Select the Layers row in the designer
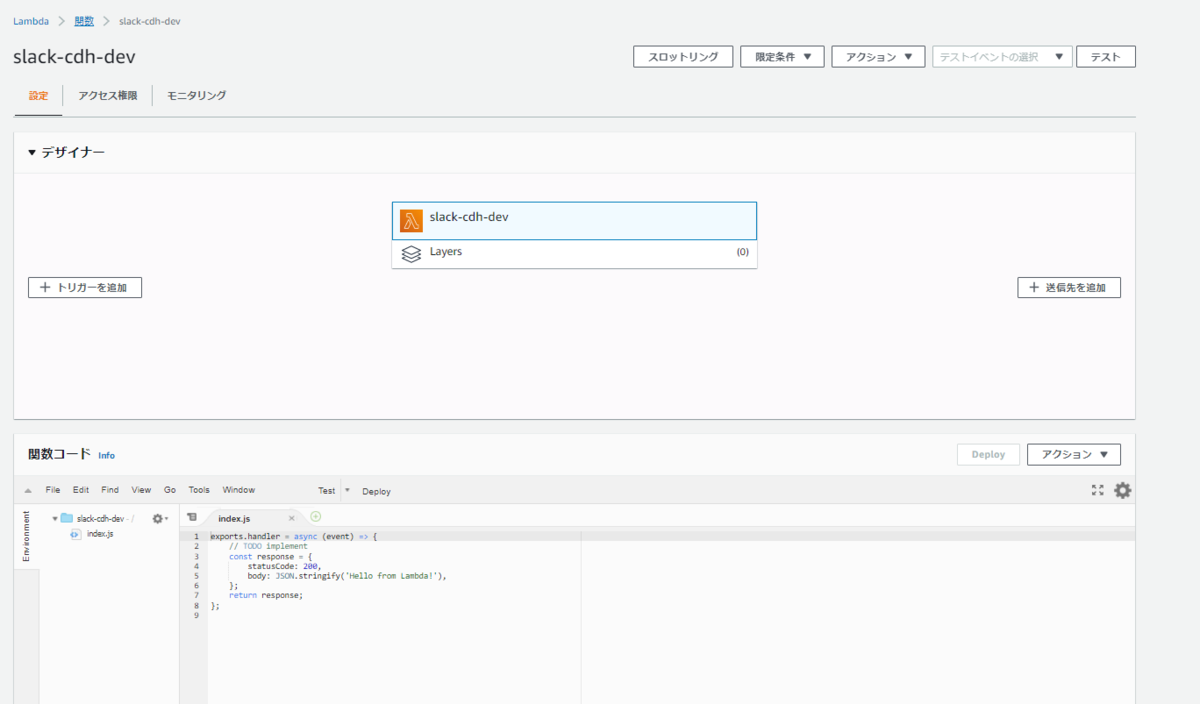1200x704 pixels. click(x=574, y=254)
